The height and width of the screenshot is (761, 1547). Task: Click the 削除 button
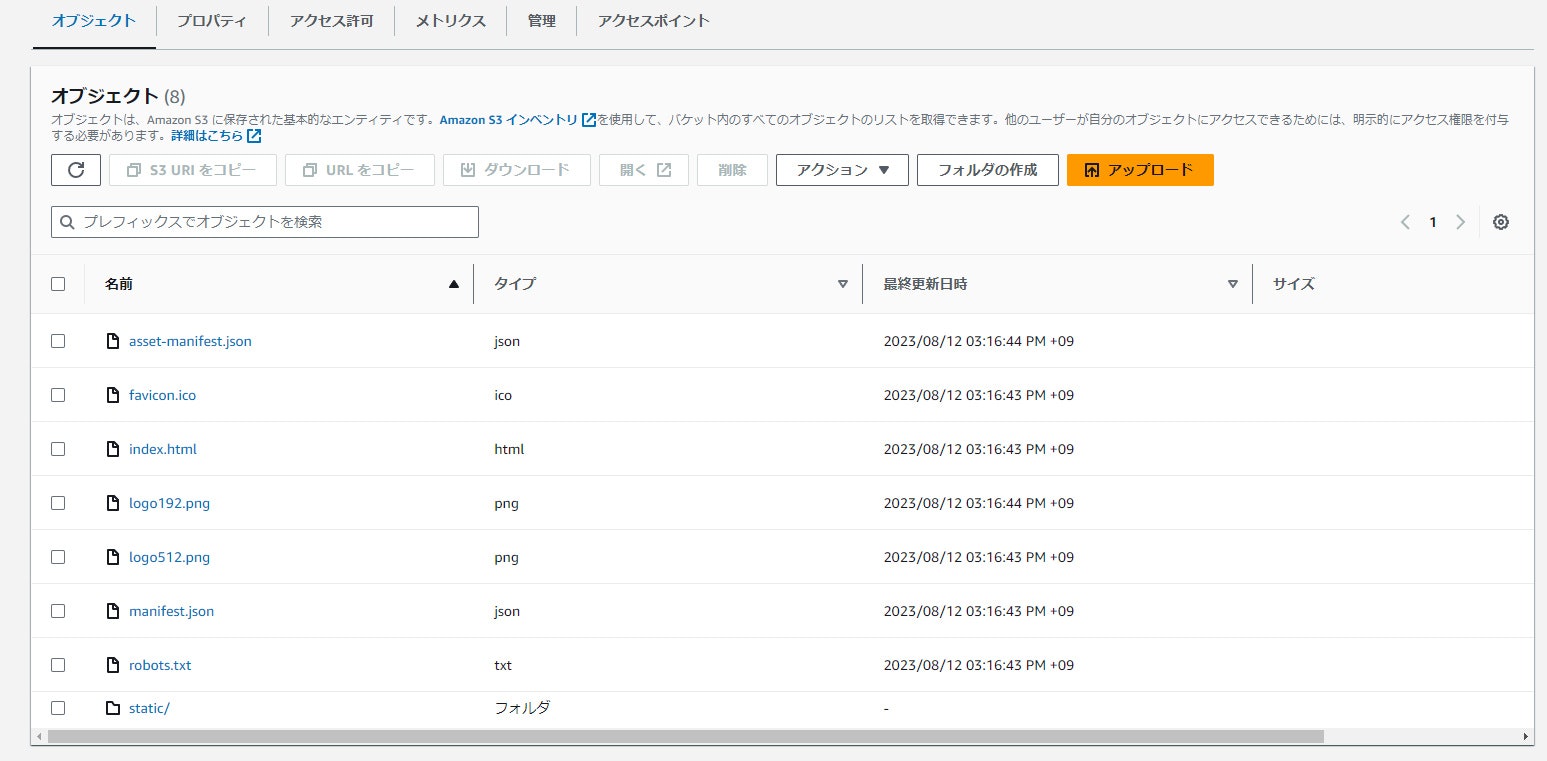point(732,170)
